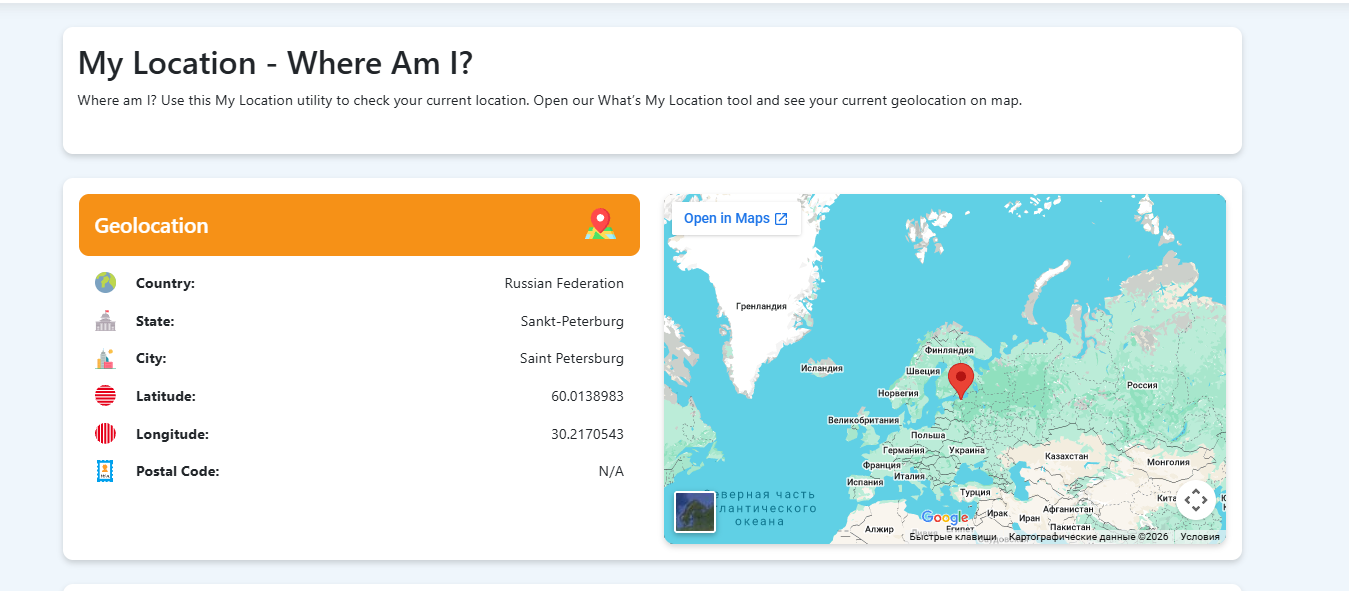
Task: Click the city buildings icon beside City
Action: tap(105, 358)
